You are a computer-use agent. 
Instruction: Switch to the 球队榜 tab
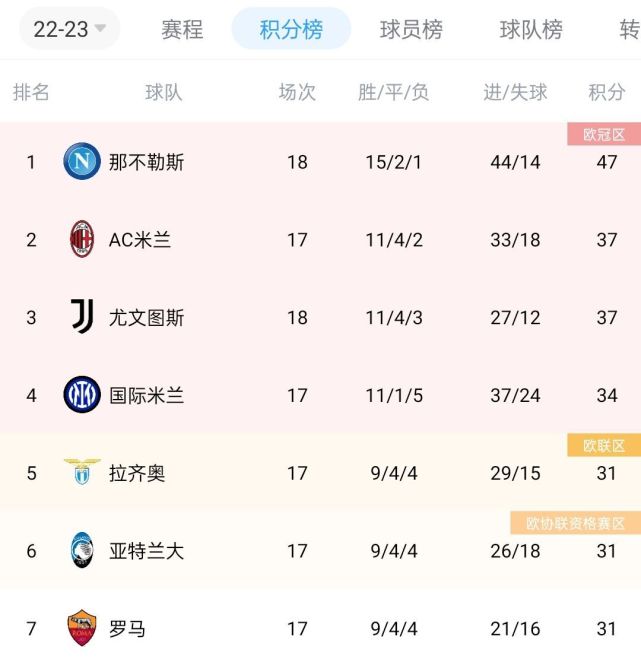click(531, 29)
